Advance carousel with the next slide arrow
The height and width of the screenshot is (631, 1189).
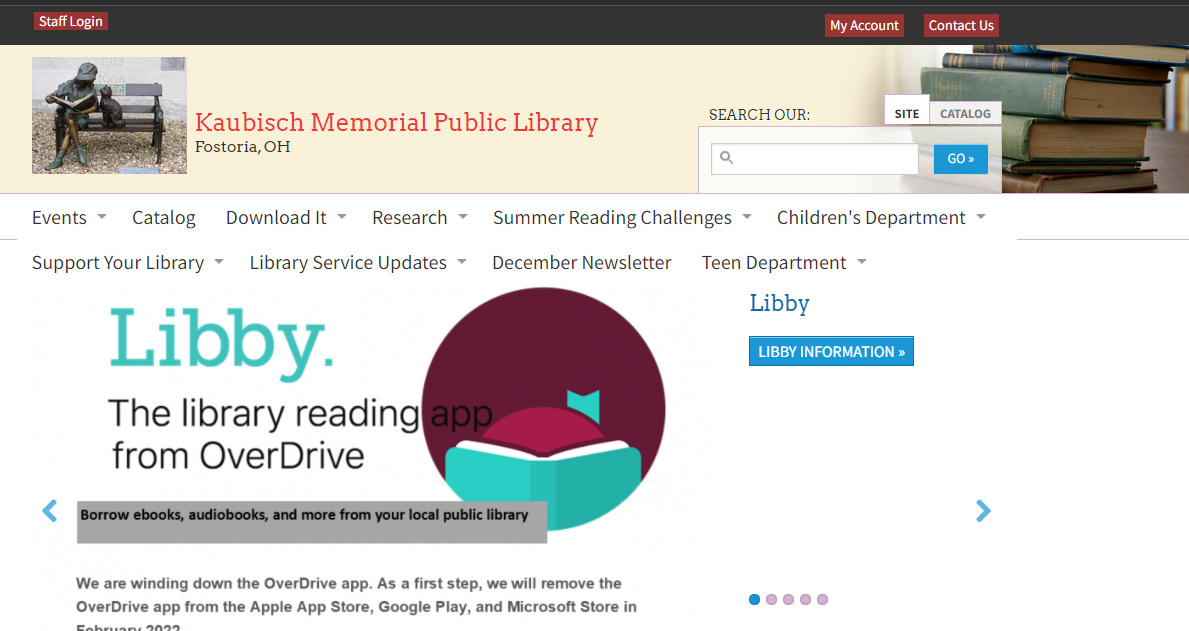click(x=983, y=510)
